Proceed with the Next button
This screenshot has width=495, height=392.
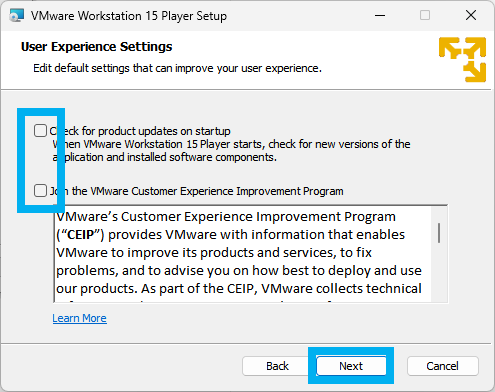coord(351,366)
